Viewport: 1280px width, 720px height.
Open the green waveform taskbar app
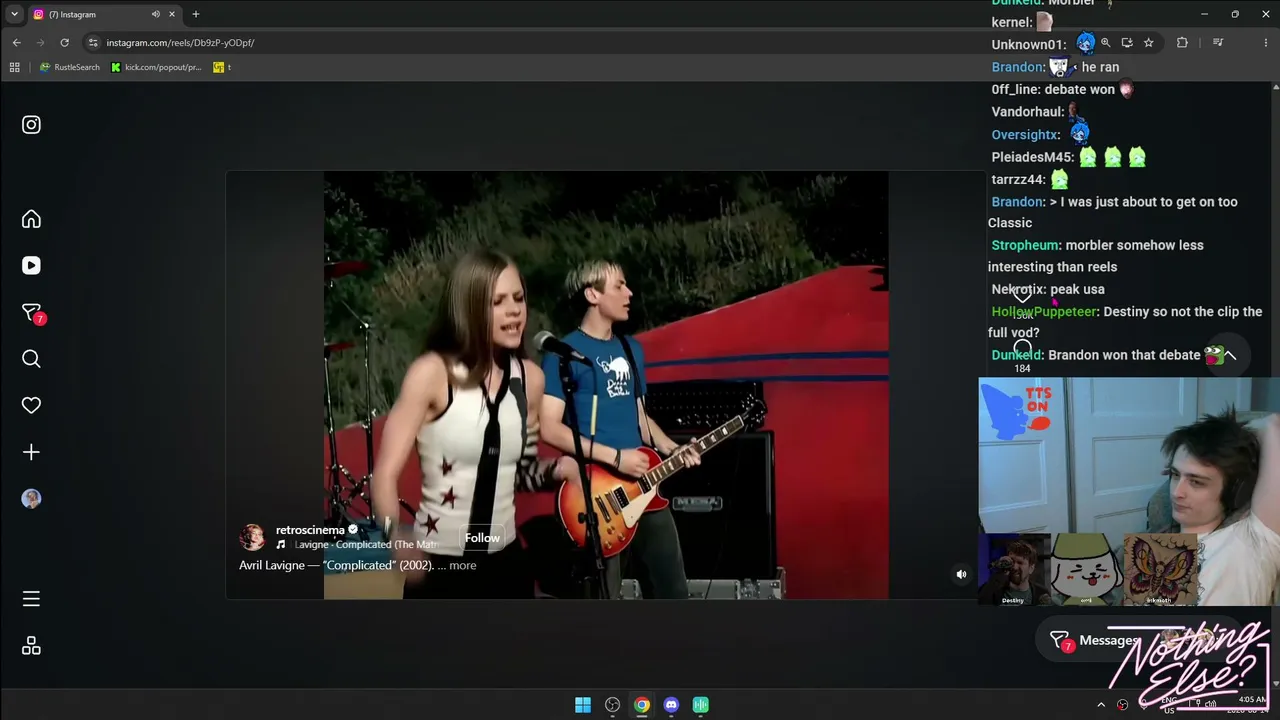coord(701,705)
